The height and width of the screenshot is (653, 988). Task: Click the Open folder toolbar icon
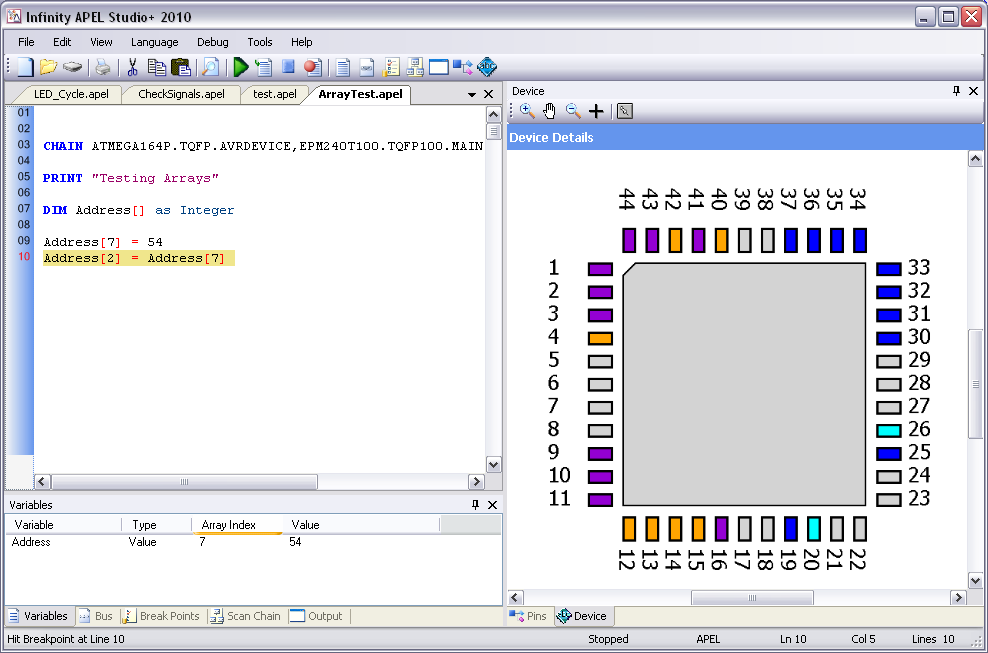tap(48, 68)
